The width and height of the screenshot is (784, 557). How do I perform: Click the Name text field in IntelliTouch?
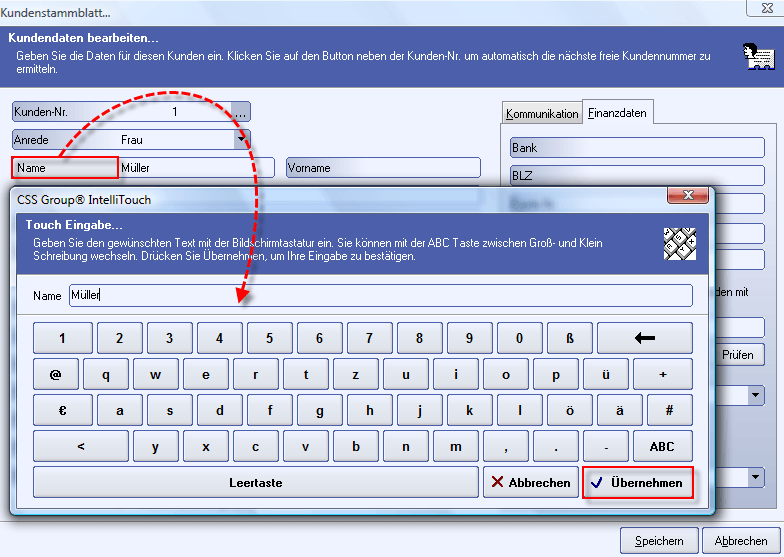click(x=380, y=295)
